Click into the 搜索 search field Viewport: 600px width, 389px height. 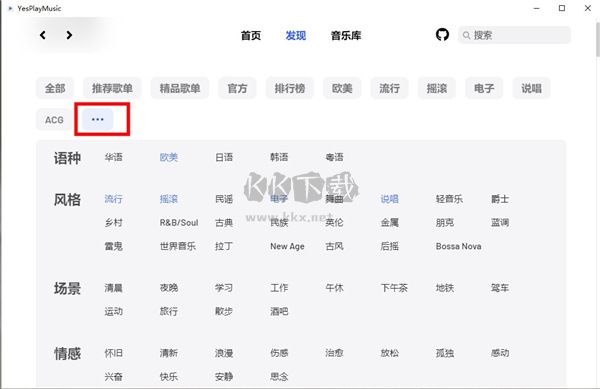[514, 35]
